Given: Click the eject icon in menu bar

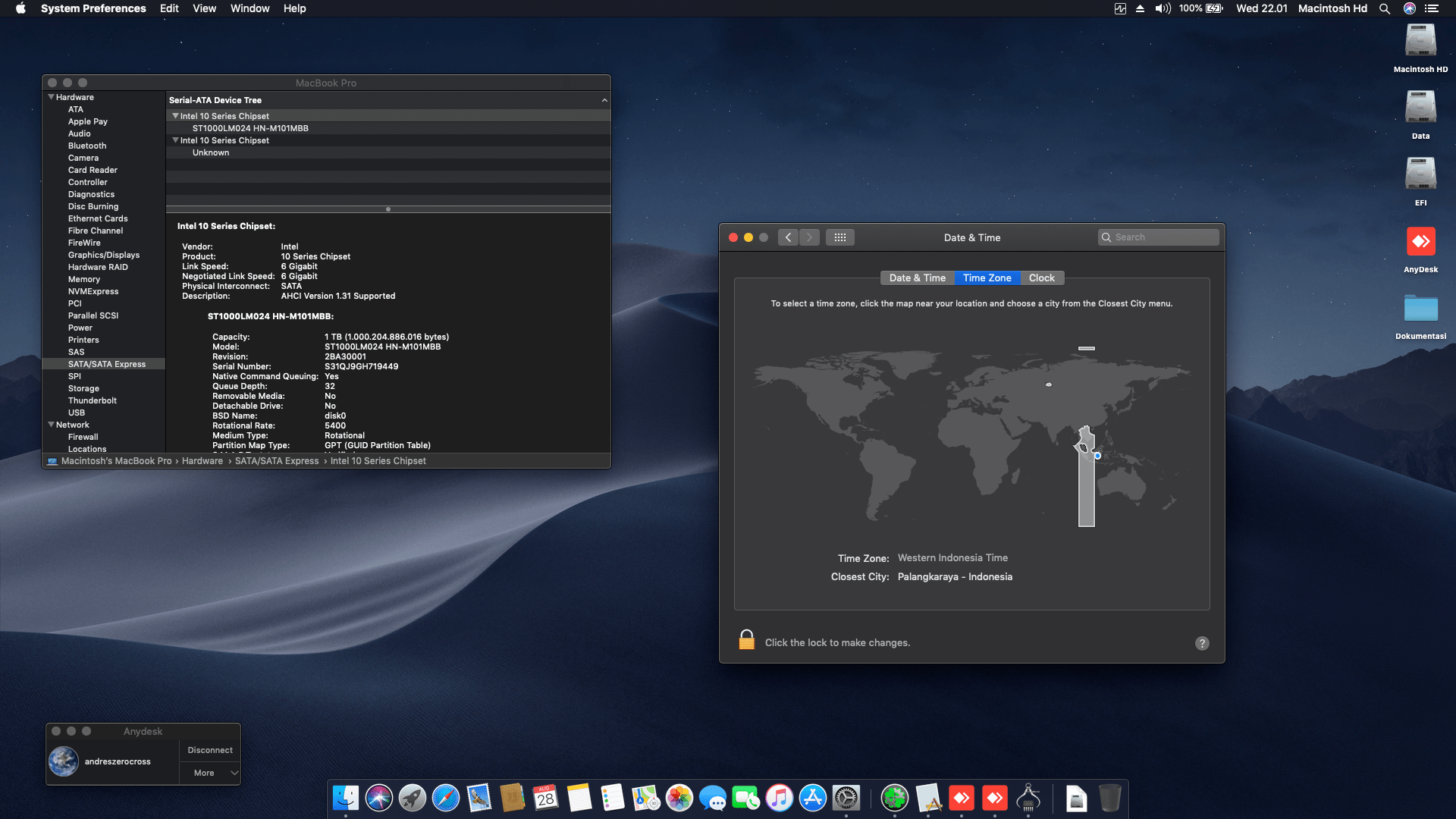Looking at the screenshot, I should pyautogui.click(x=1140, y=8).
